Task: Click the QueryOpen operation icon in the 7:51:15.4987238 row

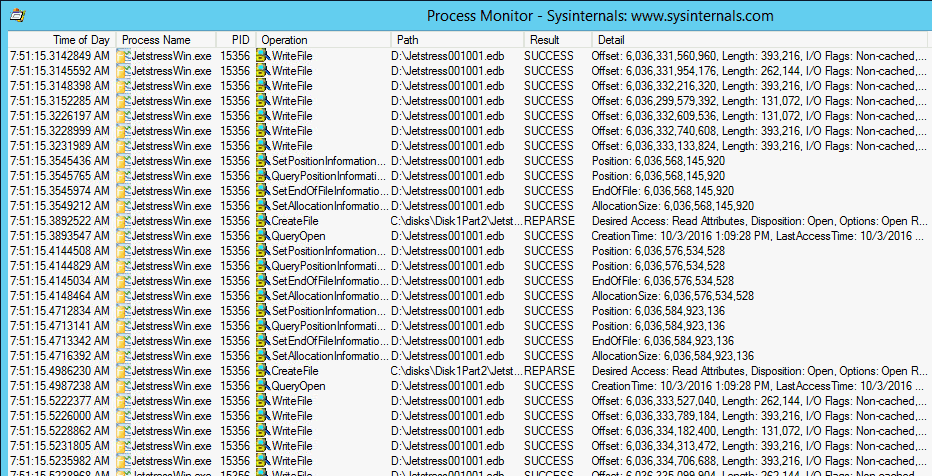Action: point(263,386)
